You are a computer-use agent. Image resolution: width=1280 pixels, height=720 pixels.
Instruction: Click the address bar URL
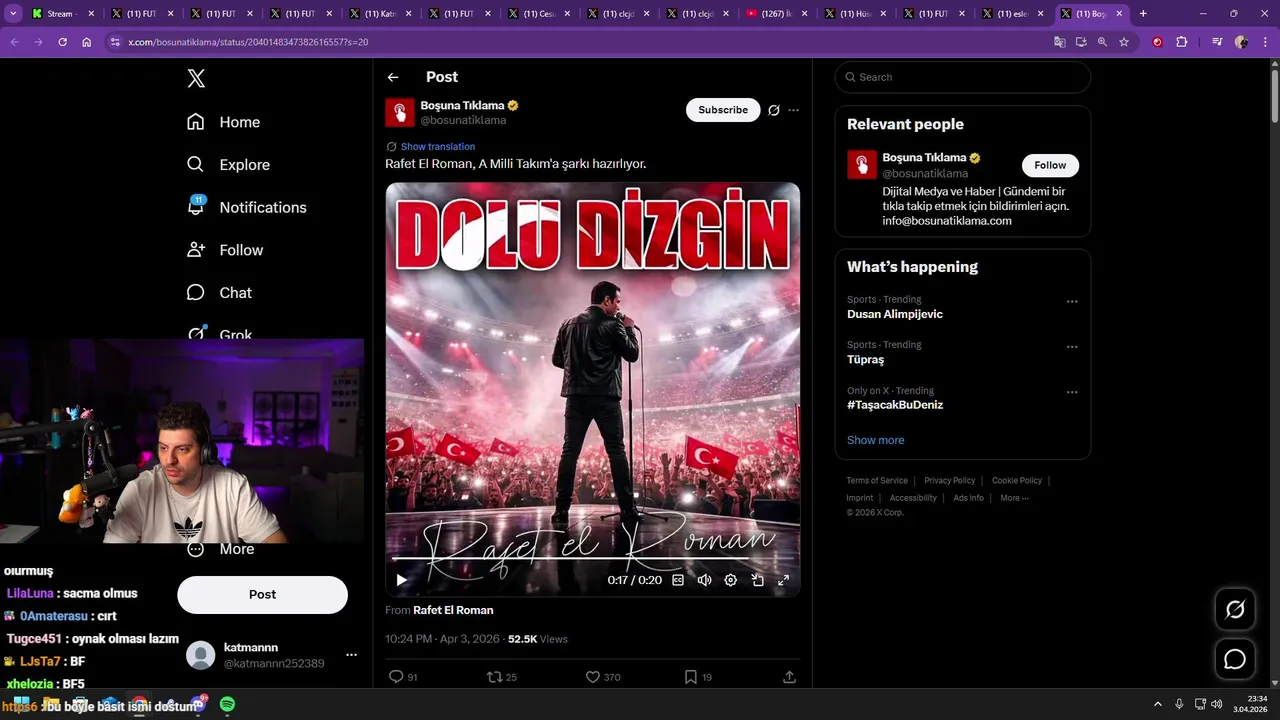tap(248, 42)
